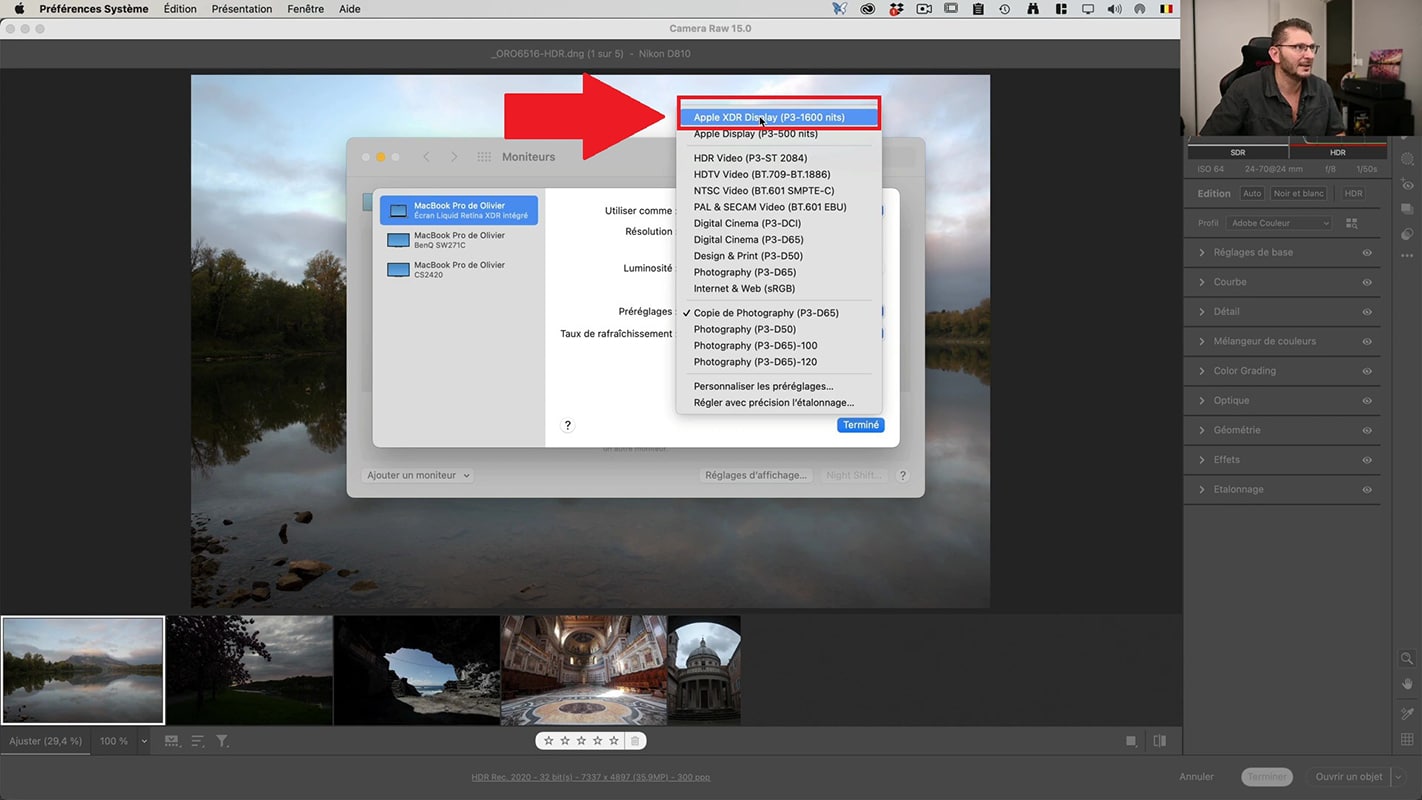The image size is (1422, 800).
Task: Select the cave opening thumbnail
Action: pos(416,669)
